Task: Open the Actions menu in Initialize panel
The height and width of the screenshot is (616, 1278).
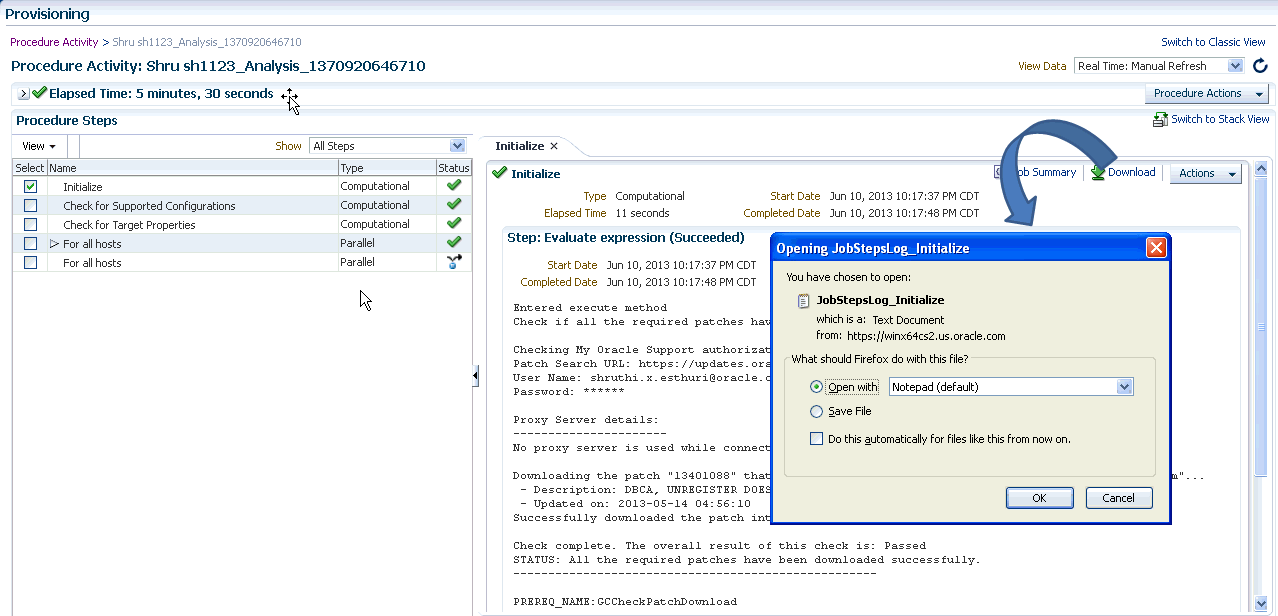Action: click(1204, 174)
